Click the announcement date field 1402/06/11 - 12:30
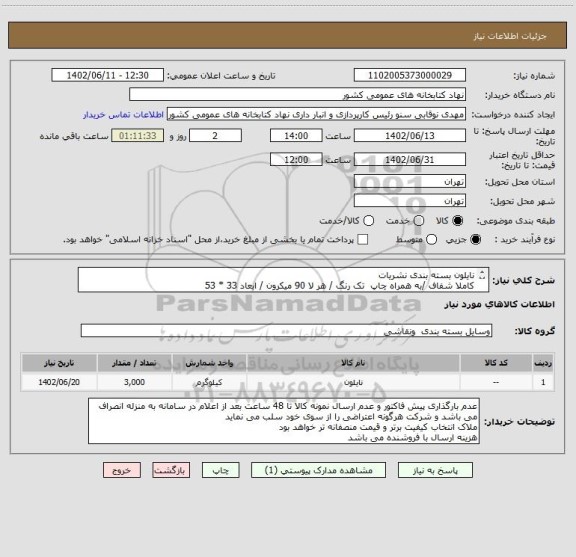Viewport: 576px width, 557px height. (x=108, y=75)
